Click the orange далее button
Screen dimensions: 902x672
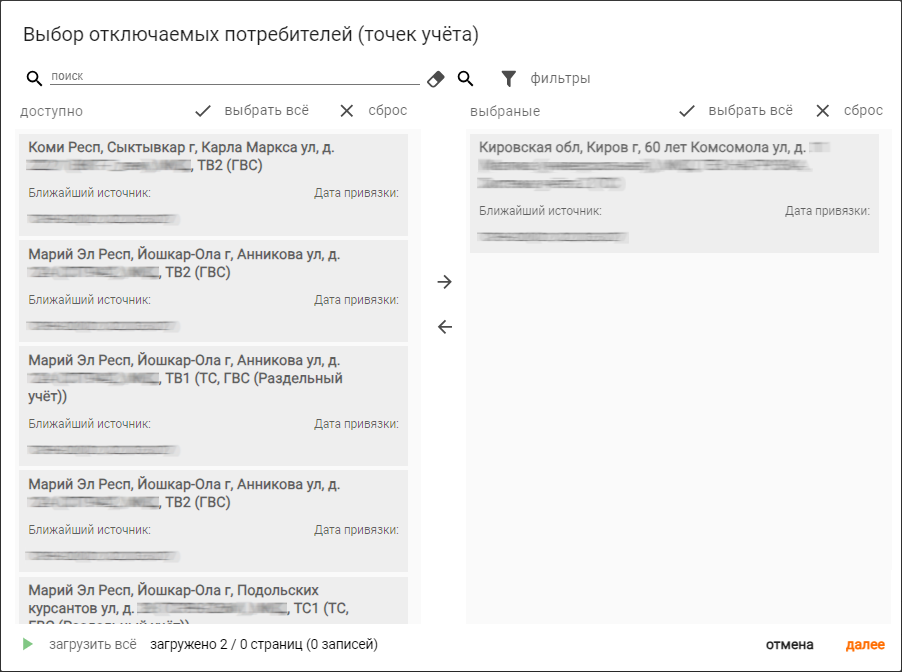(x=865, y=644)
